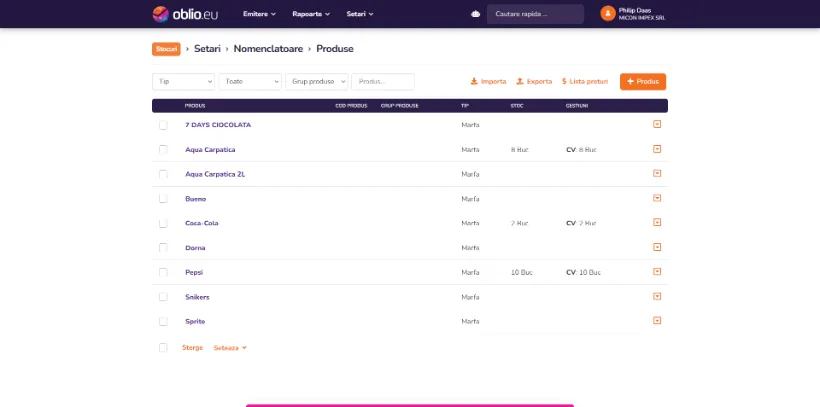Click the Importa link
Viewport: 820px width, 407px height.
coord(488,82)
